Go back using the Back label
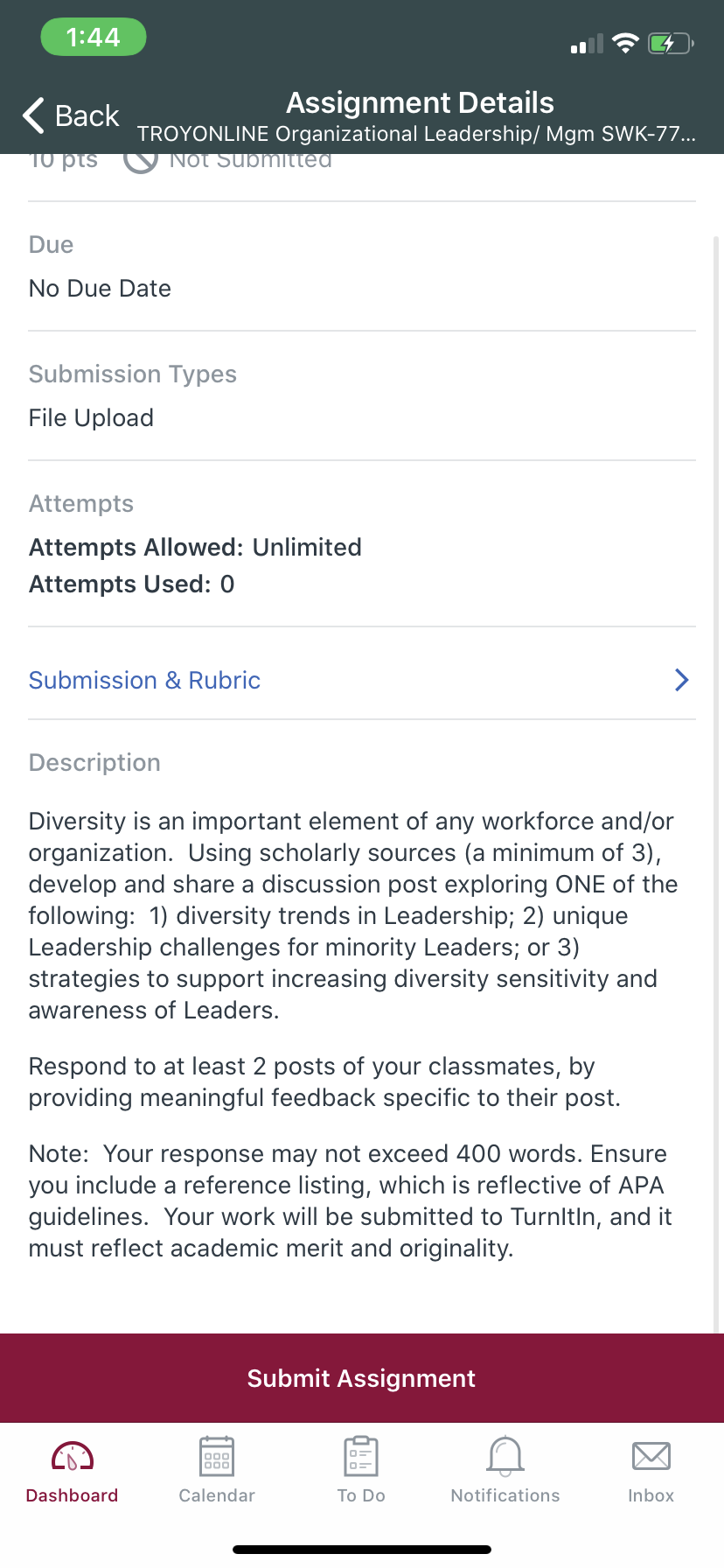This screenshot has width=724, height=1568. click(x=87, y=115)
